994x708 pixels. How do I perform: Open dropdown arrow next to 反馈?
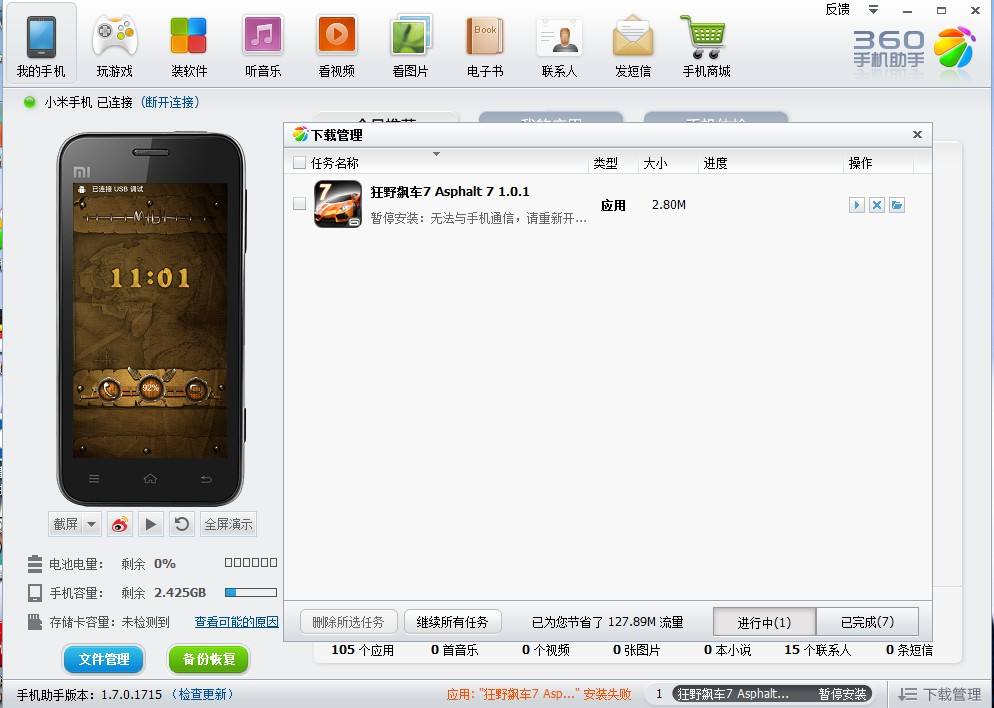[x=873, y=9]
